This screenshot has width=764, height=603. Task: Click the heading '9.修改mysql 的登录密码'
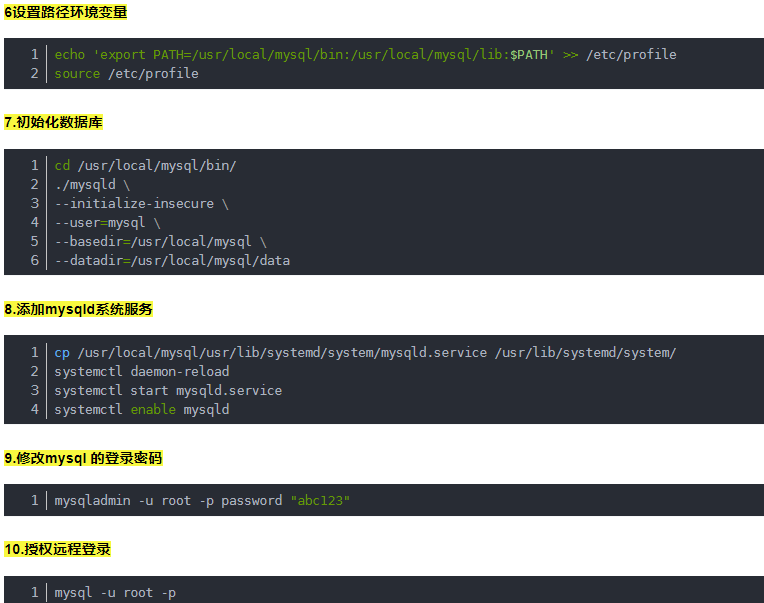83,458
